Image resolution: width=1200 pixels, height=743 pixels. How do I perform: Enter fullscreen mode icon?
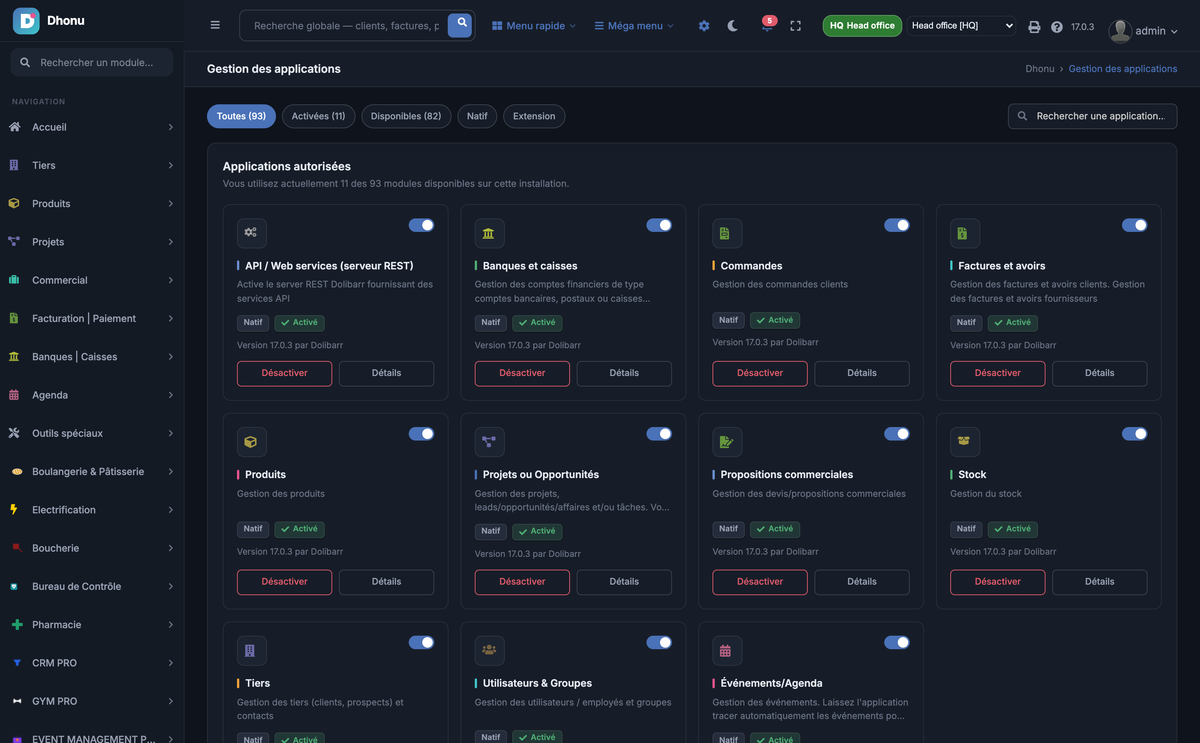click(x=796, y=26)
